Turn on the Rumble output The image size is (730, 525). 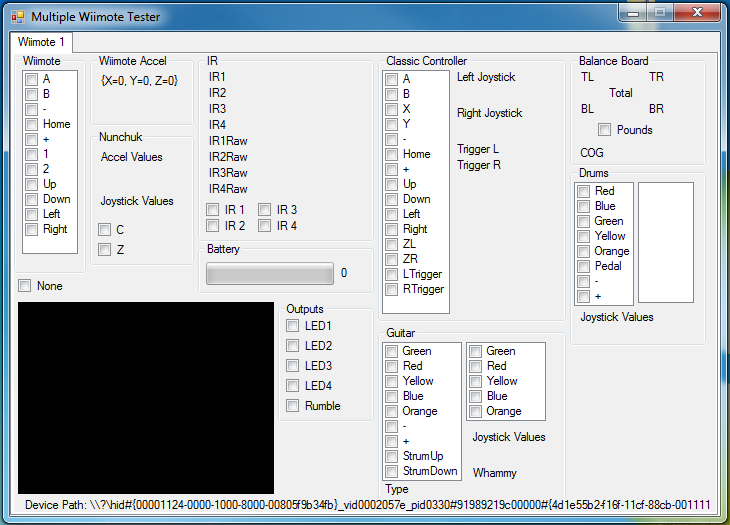pyautogui.click(x=292, y=406)
